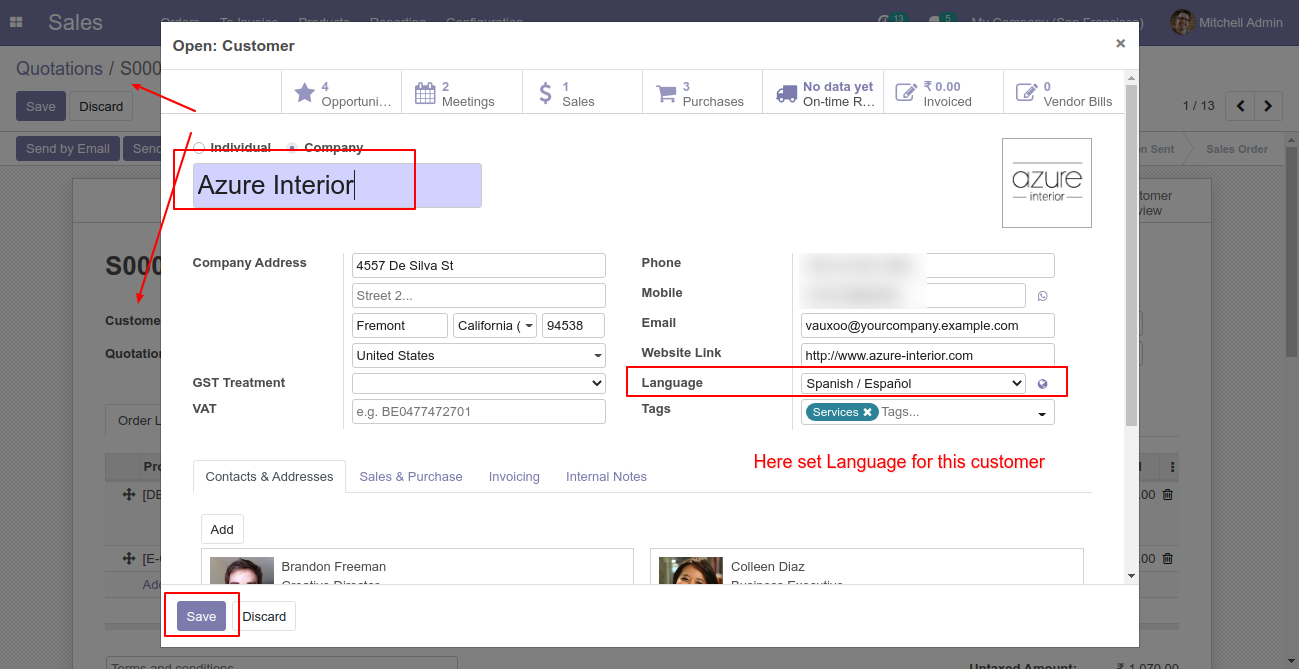The image size is (1299, 669).
Task: Open the Meetings calendar stat button
Action: coord(462,93)
